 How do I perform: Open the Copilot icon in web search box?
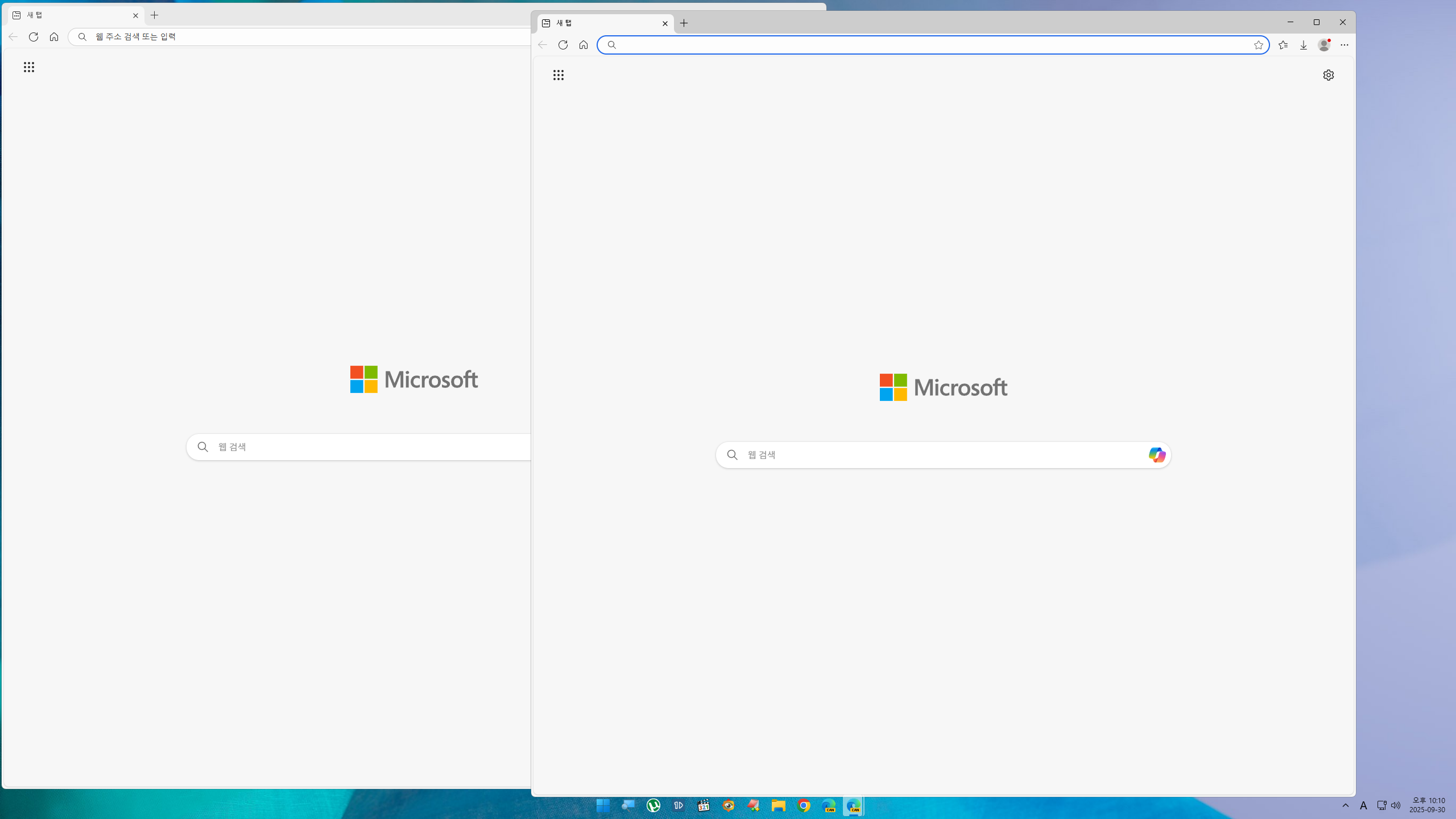click(x=1156, y=455)
